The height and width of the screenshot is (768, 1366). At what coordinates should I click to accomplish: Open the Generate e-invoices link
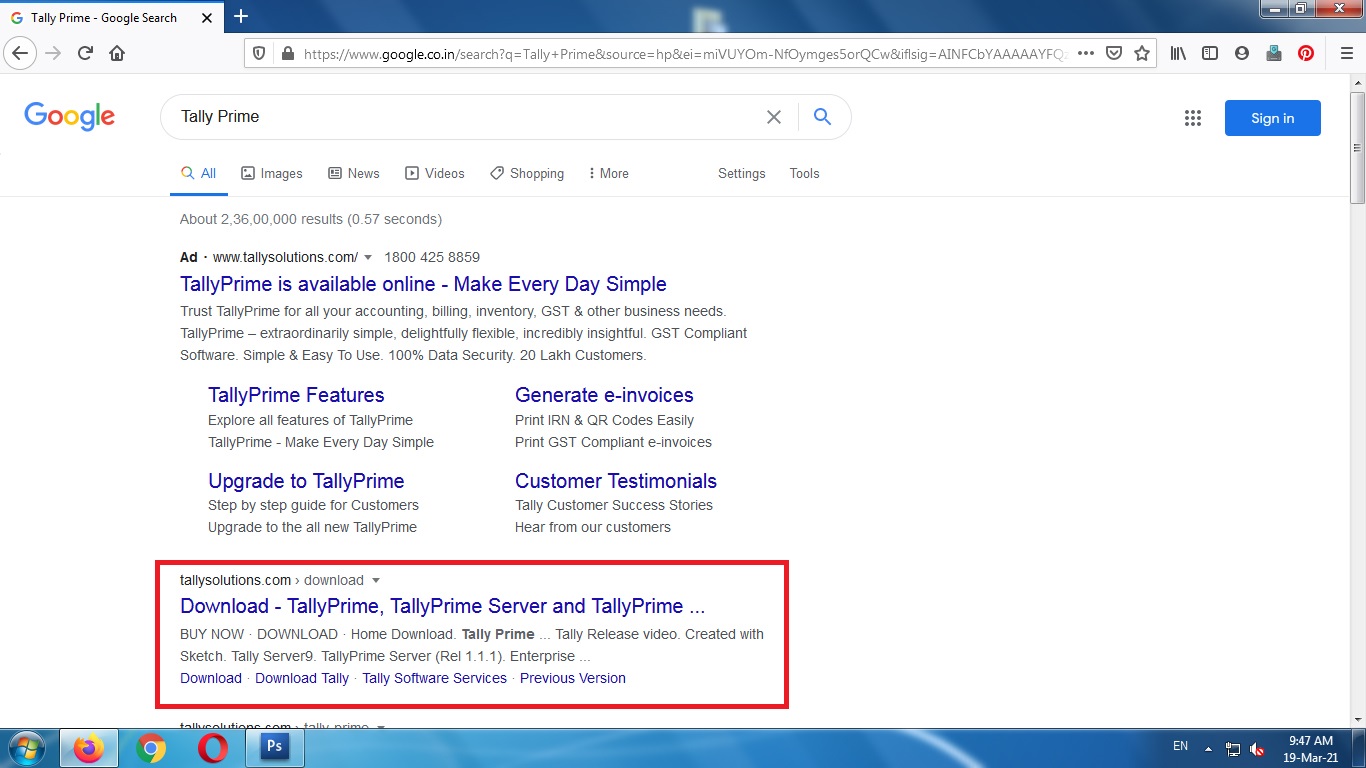pyautogui.click(x=604, y=395)
